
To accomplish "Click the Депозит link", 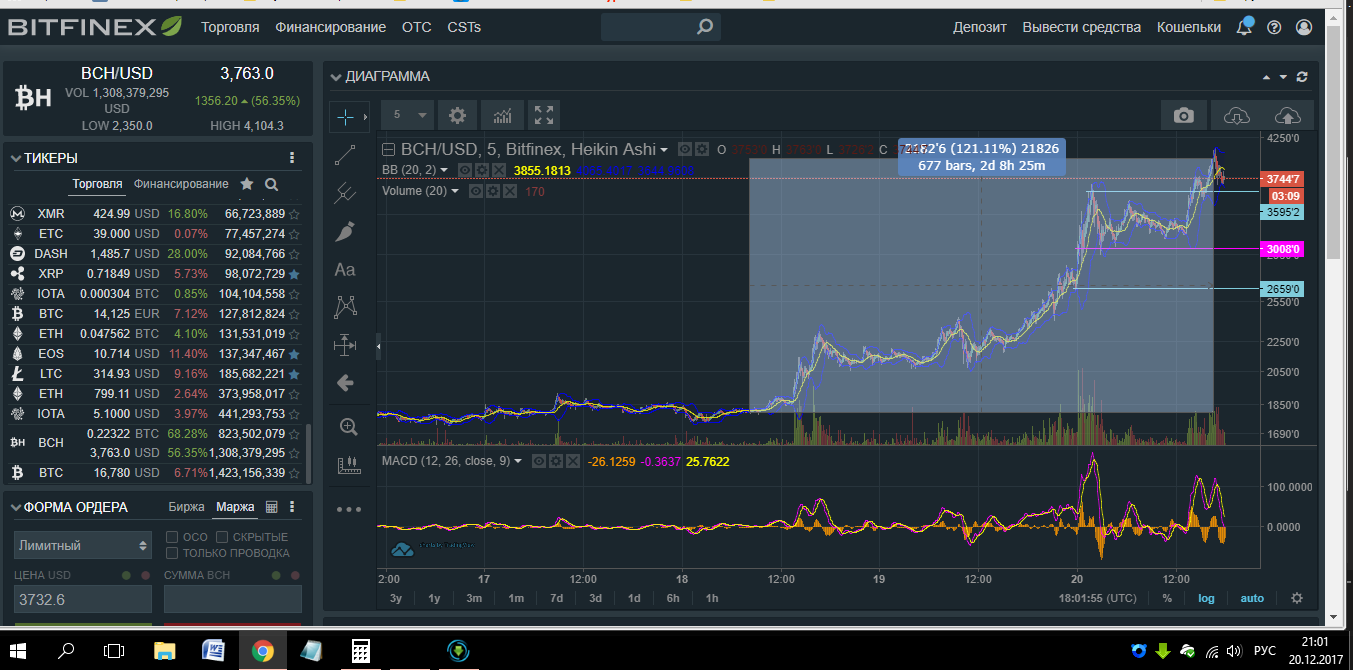I will [980, 27].
